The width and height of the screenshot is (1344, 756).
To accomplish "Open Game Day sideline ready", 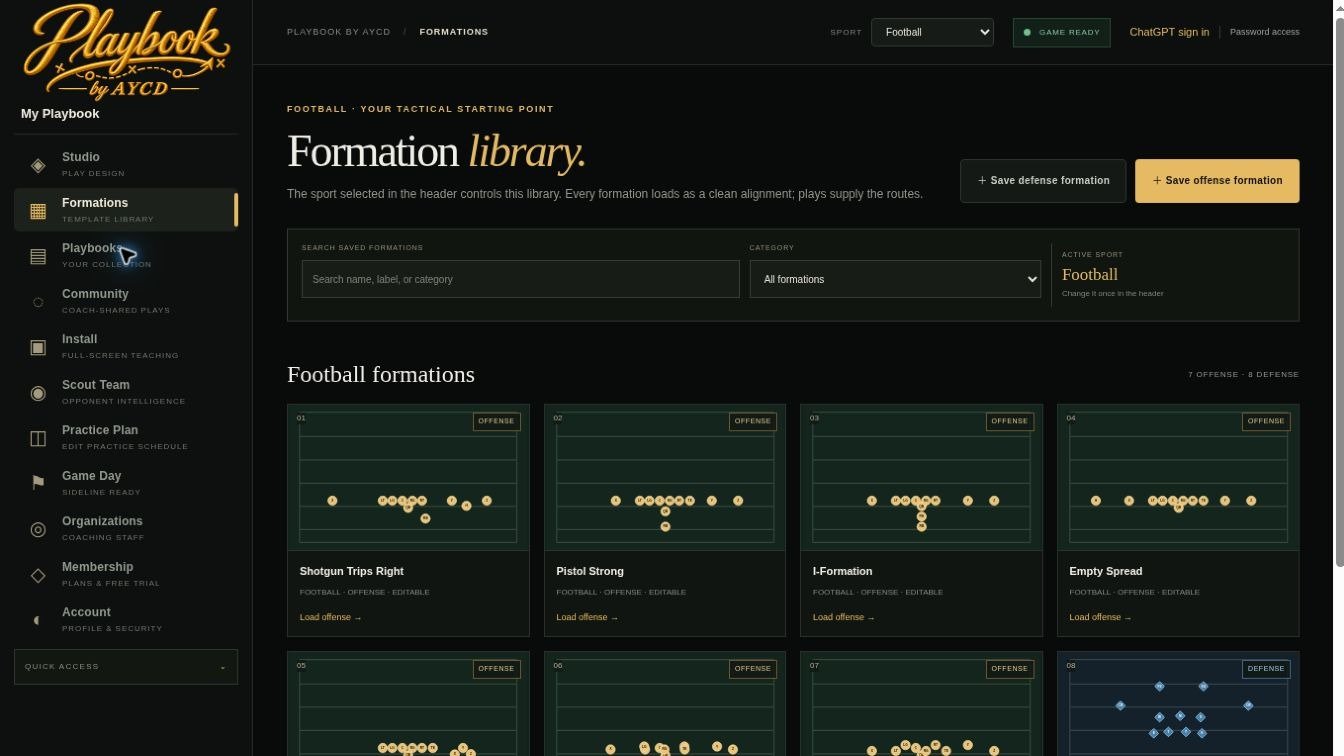I will pos(126,483).
